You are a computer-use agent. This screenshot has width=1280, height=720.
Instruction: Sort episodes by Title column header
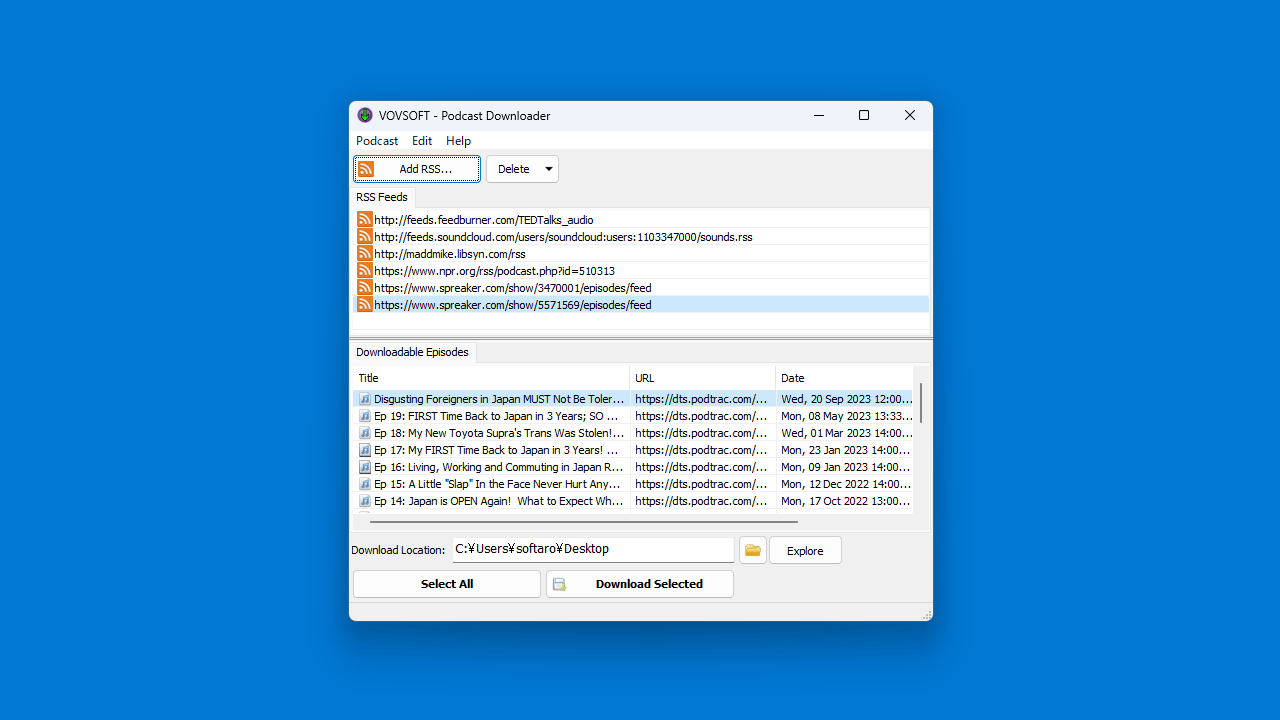[x=491, y=378]
